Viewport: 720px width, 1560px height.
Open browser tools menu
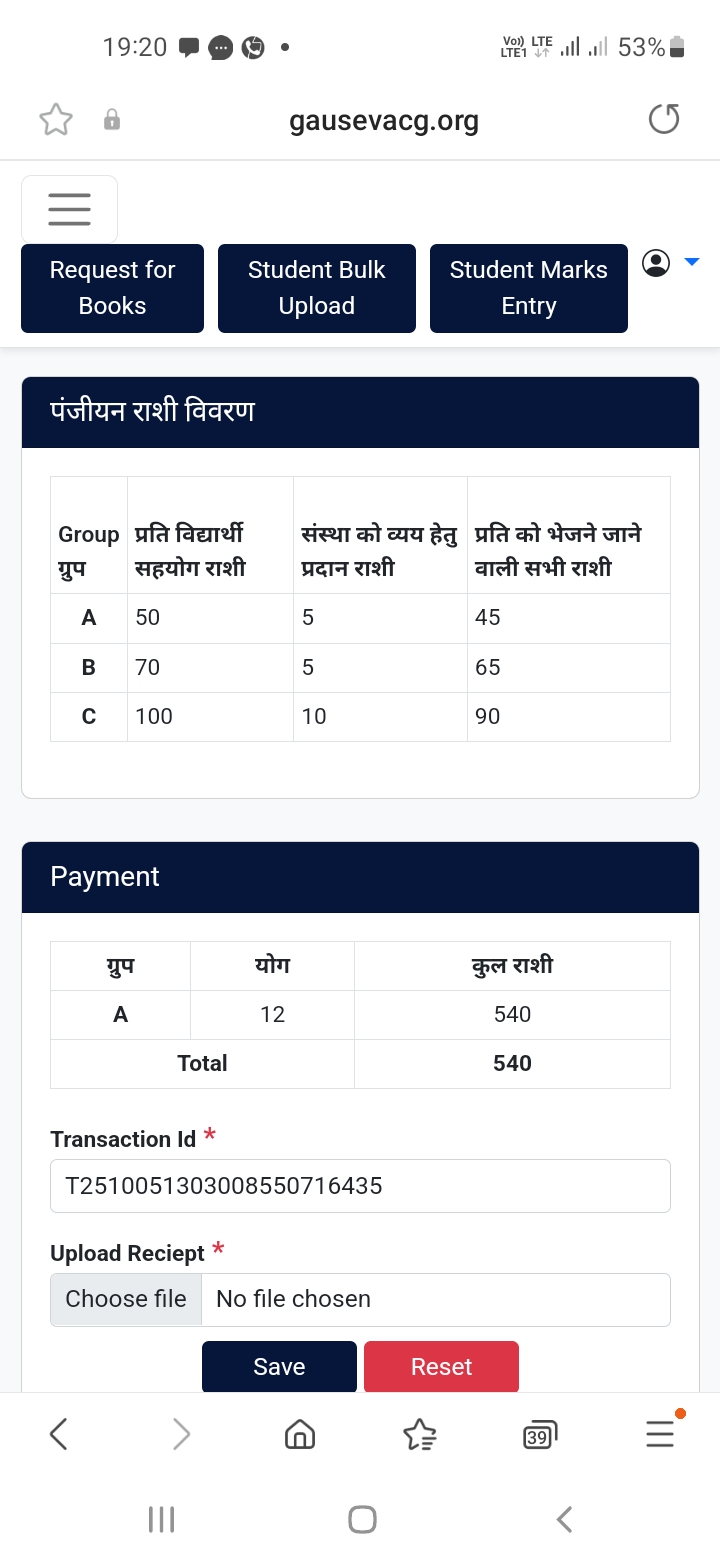[x=660, y=1435]
